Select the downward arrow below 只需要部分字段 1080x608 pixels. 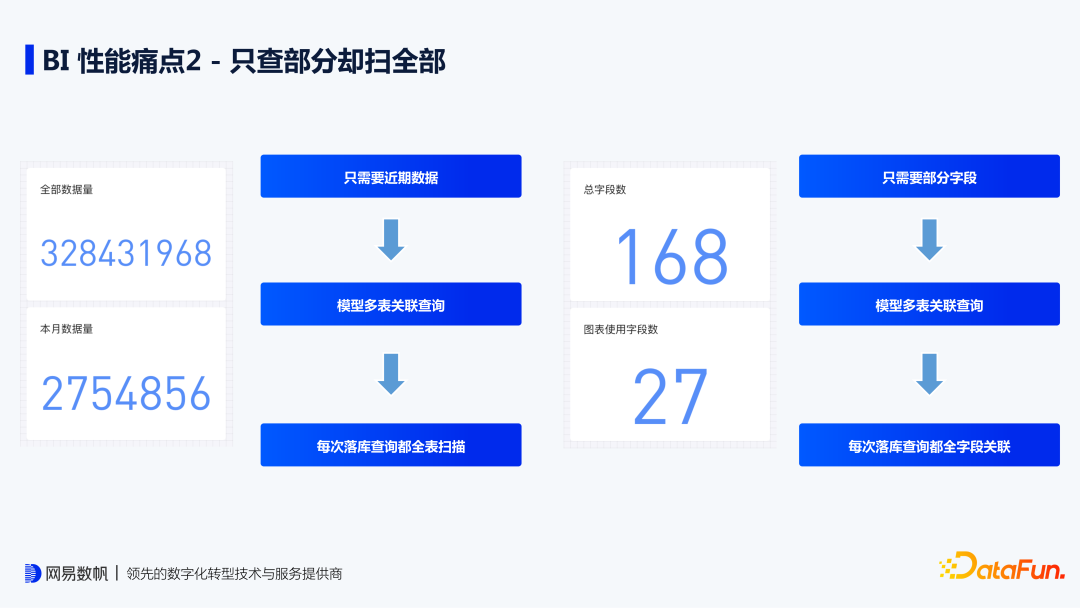coord(929,238)
